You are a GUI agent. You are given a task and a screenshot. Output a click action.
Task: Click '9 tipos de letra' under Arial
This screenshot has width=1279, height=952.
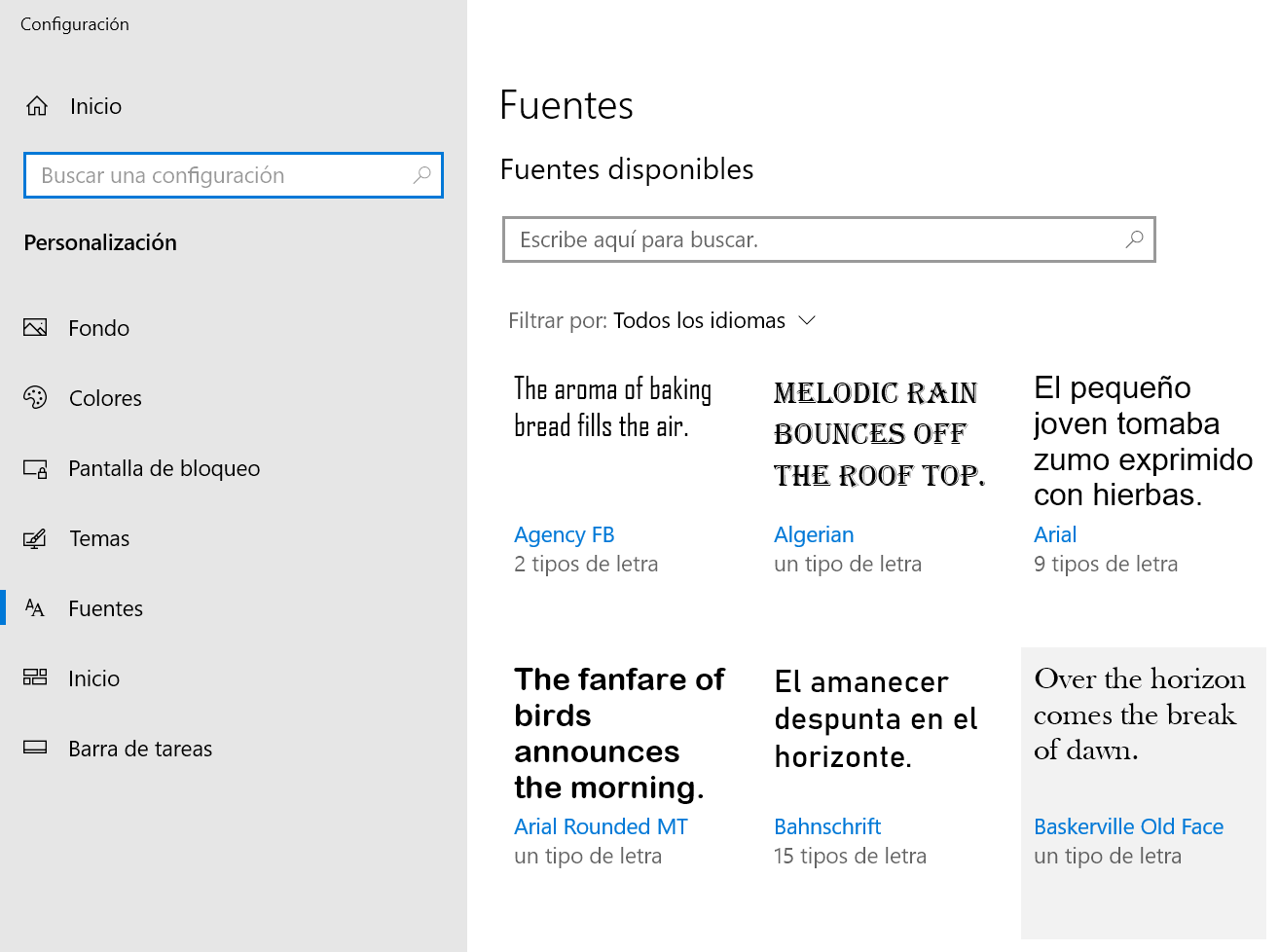pos(1106,564)
